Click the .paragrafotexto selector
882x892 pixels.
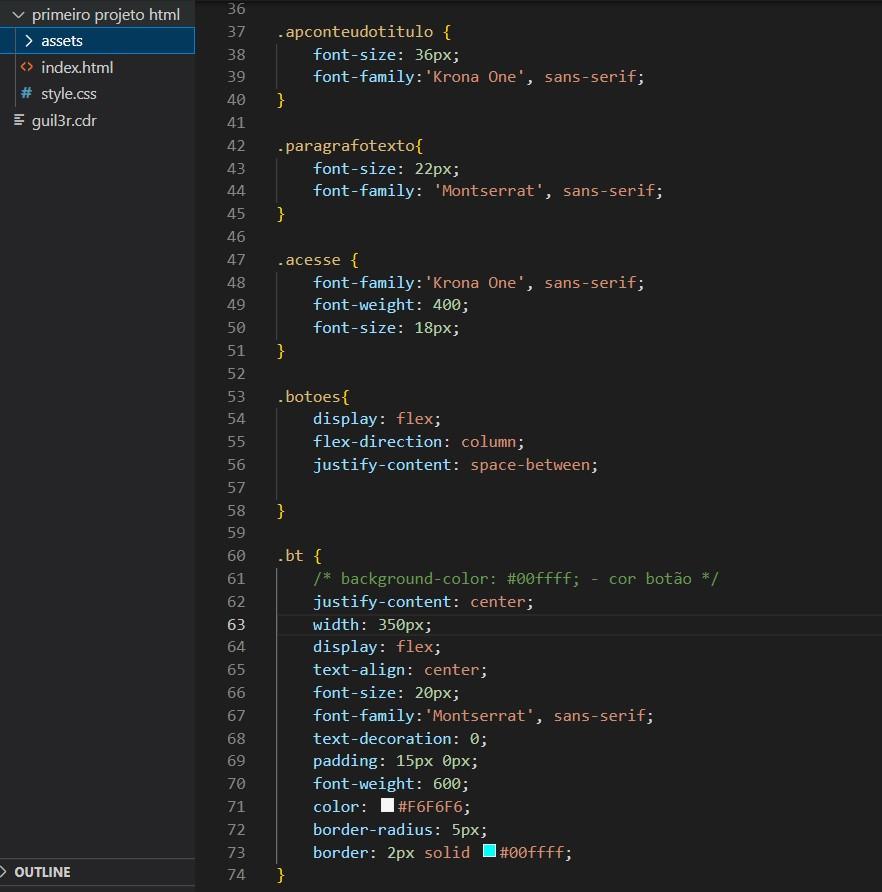click(x=346, y=146)
